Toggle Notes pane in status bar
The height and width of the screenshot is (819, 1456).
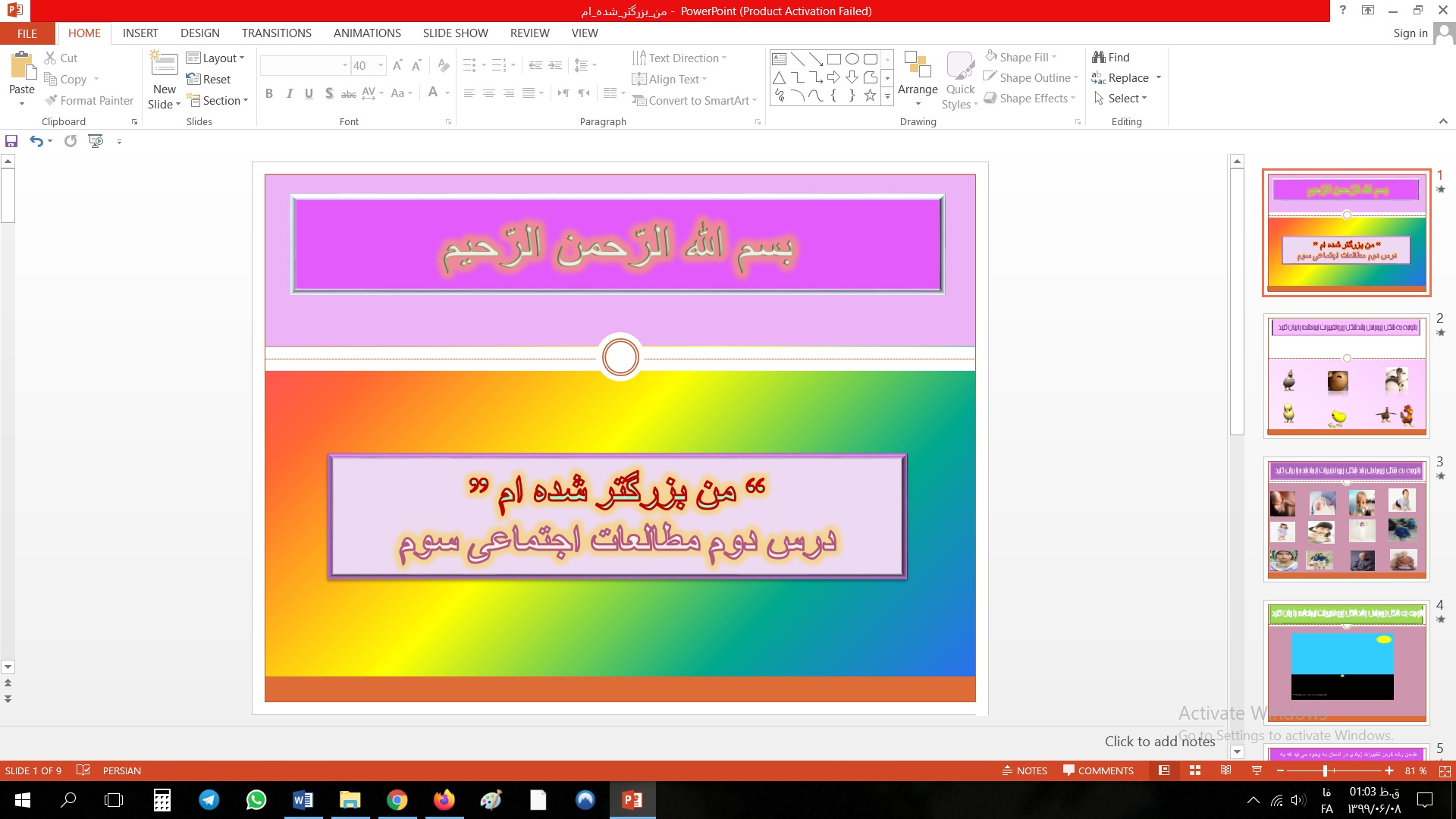(1025, 770)
